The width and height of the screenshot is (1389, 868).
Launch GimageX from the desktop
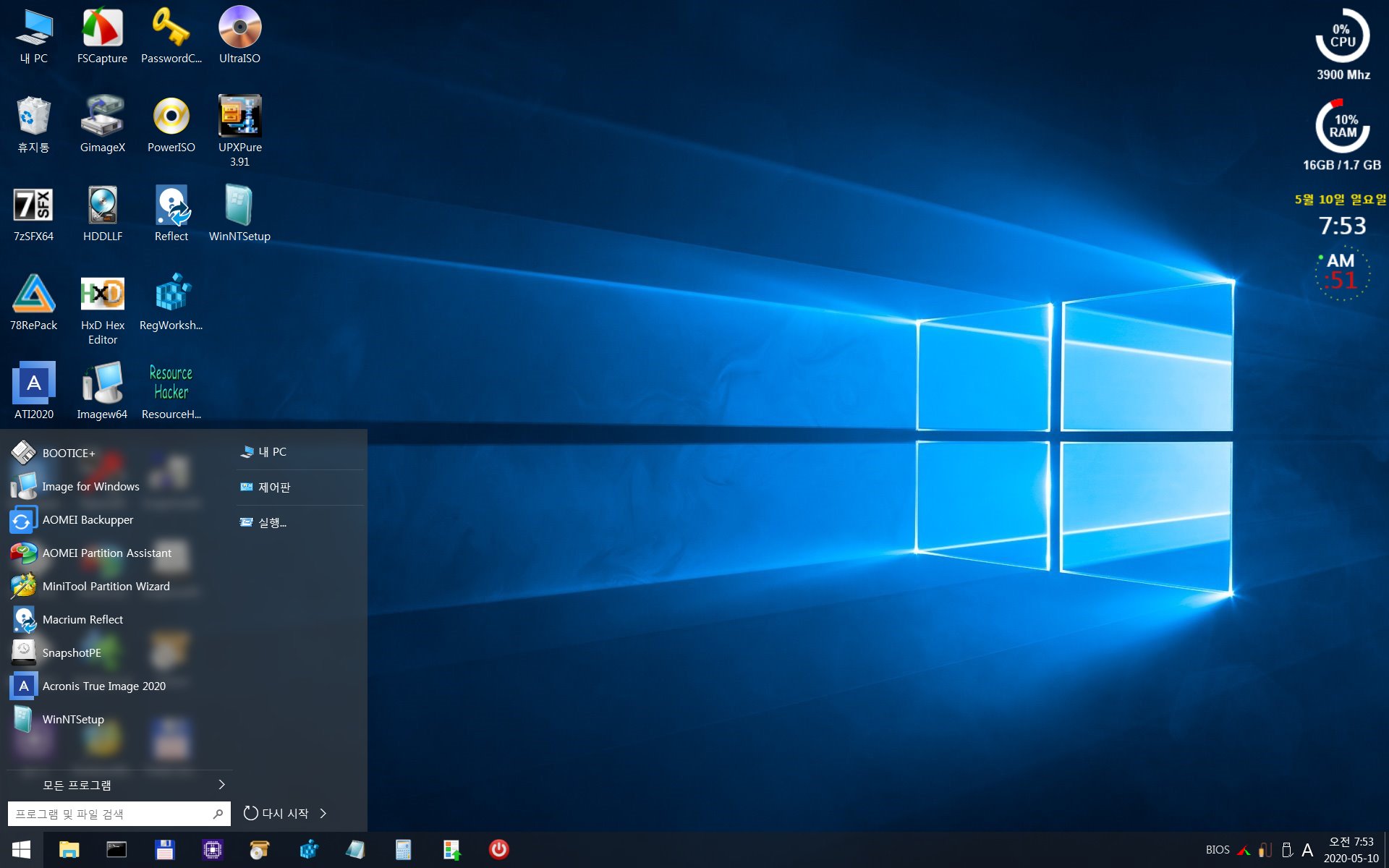102,125
